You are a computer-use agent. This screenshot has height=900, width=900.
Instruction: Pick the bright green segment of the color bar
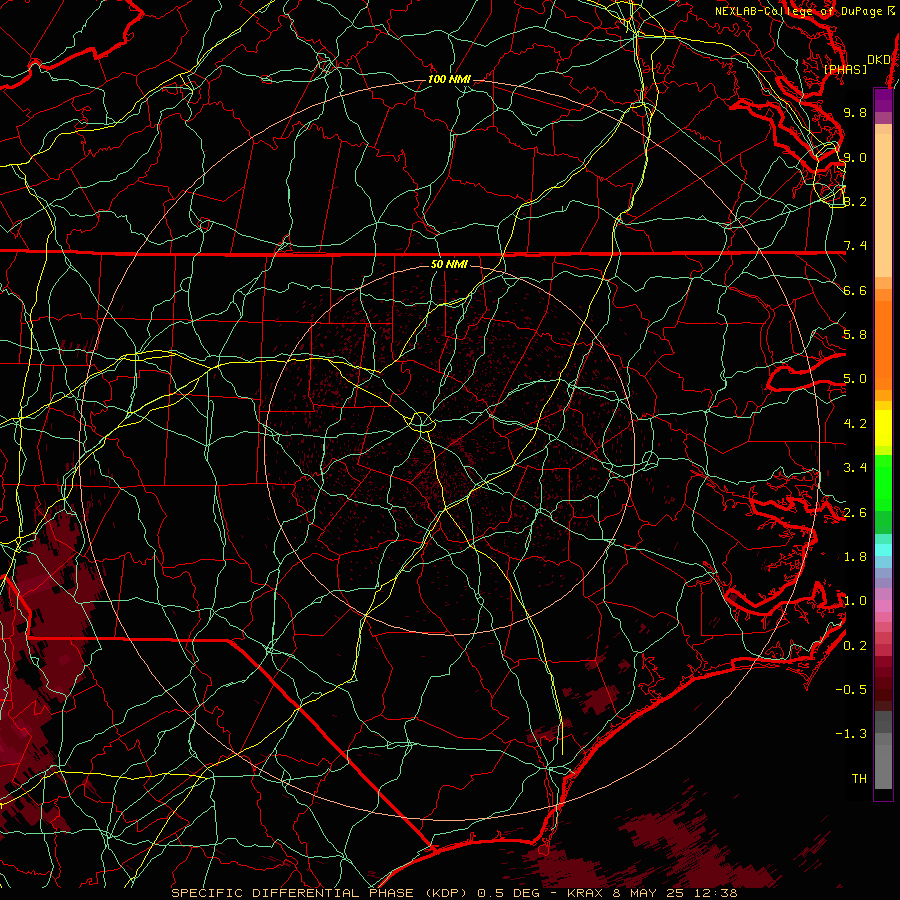tap(883, 482)
